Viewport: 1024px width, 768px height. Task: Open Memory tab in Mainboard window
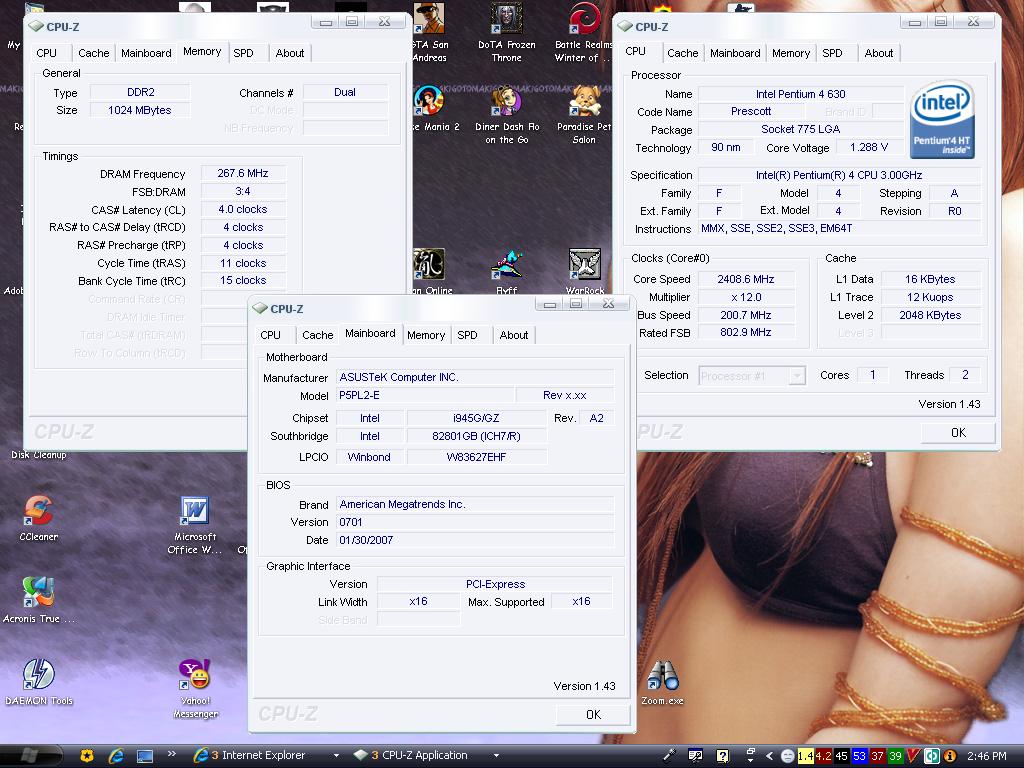point(426,335)
